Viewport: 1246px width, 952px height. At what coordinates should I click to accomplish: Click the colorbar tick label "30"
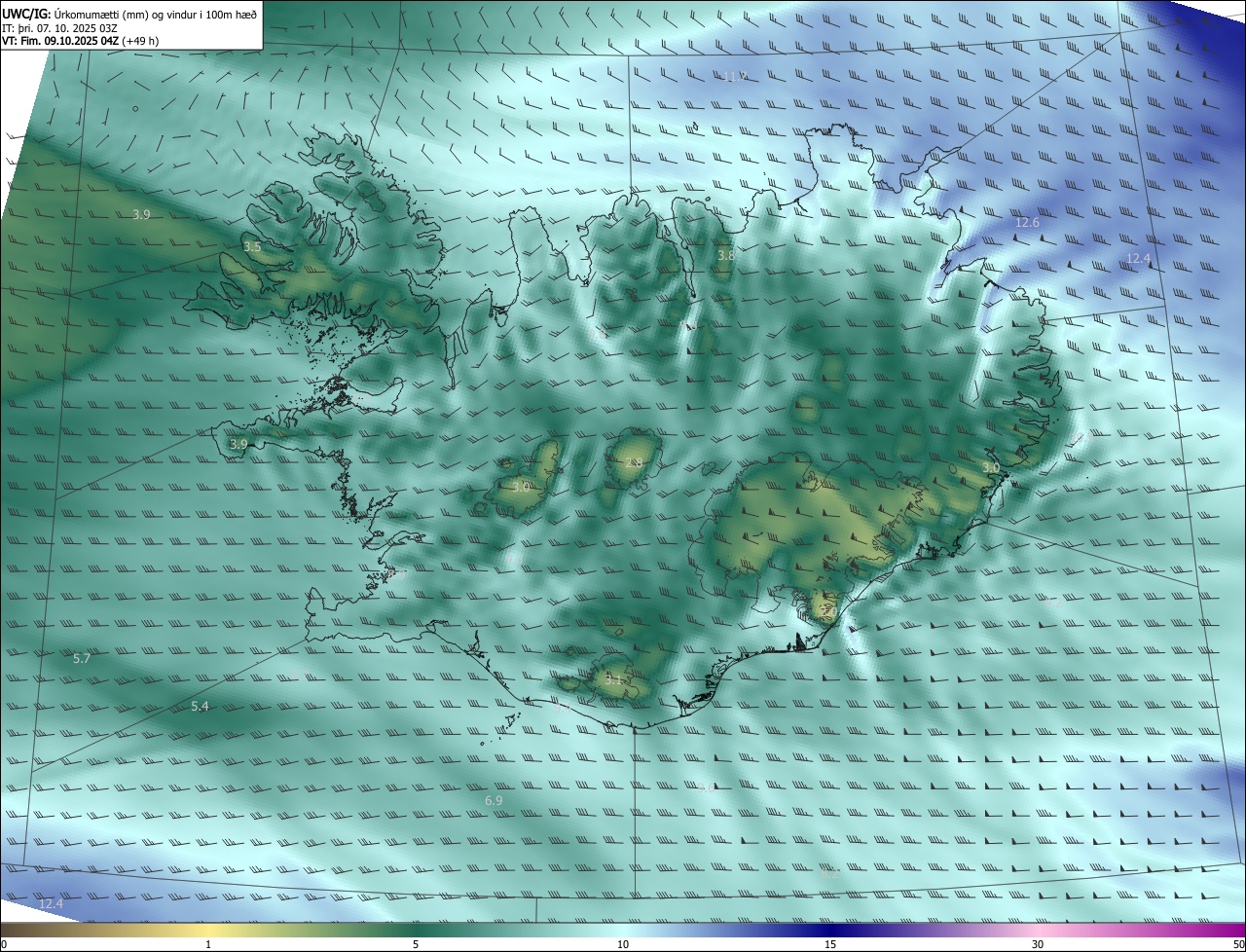[1038, 944]
